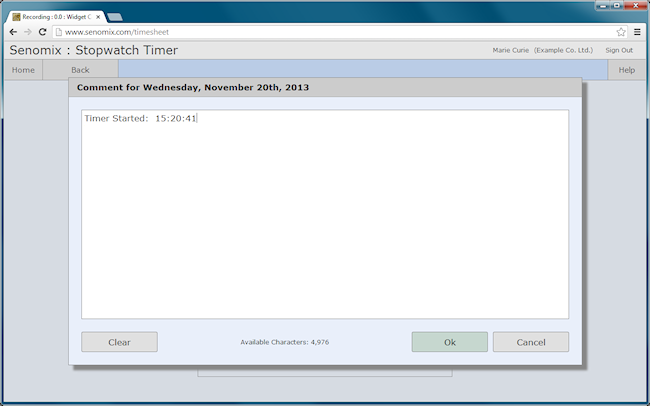Click the Back menu item
Screen dimensions: 650x406
80,70
